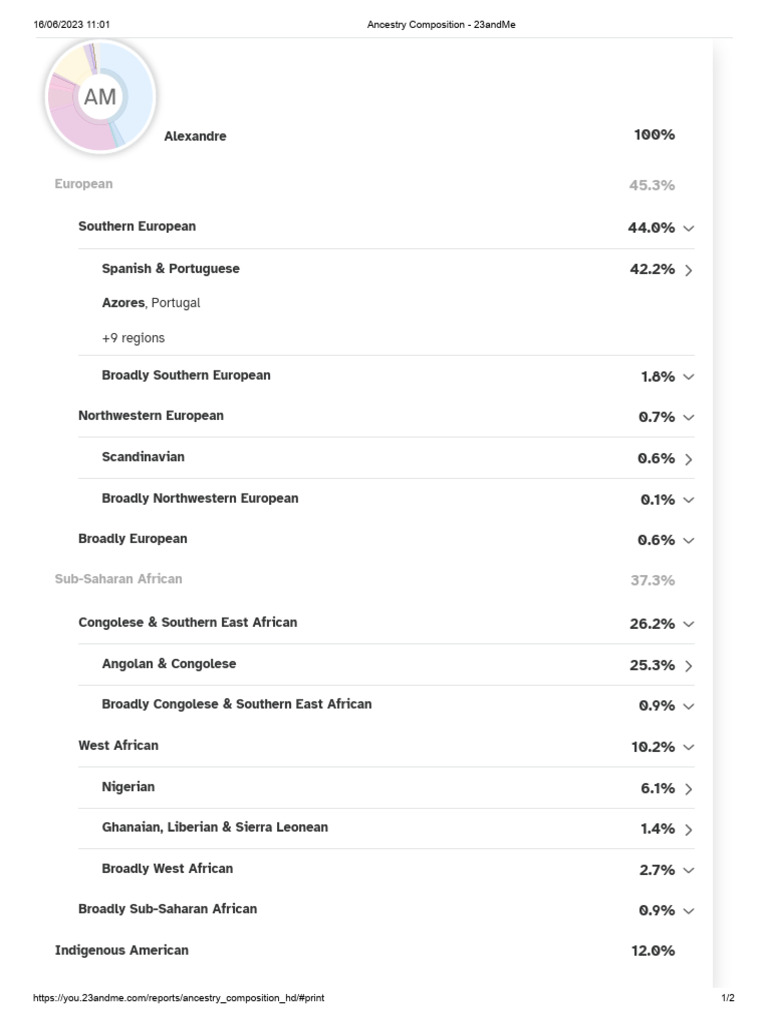This screenshot has height=1024, width=768.
Task: Toggle Congolese & Southern East African chevron
Action: tap(688, 624)
